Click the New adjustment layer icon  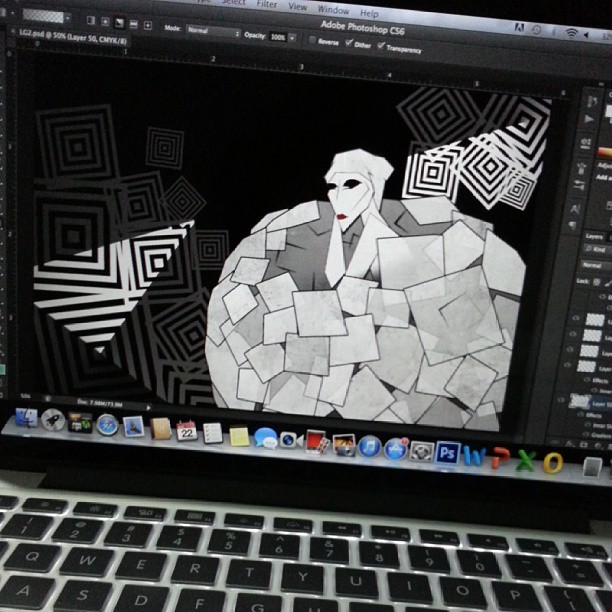pyautogui.click(x=598, y=446)
